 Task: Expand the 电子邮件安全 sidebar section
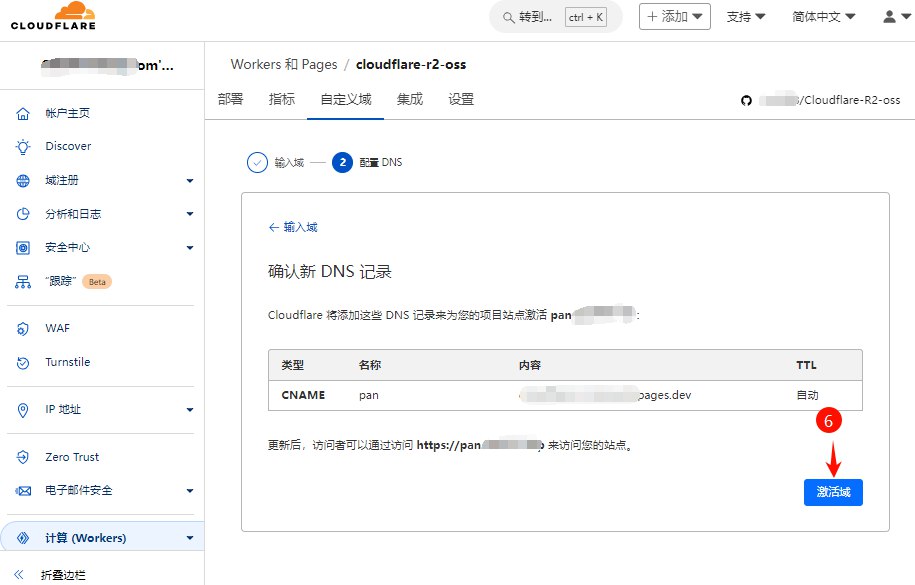pyautogui.click(x=189, y=491)
